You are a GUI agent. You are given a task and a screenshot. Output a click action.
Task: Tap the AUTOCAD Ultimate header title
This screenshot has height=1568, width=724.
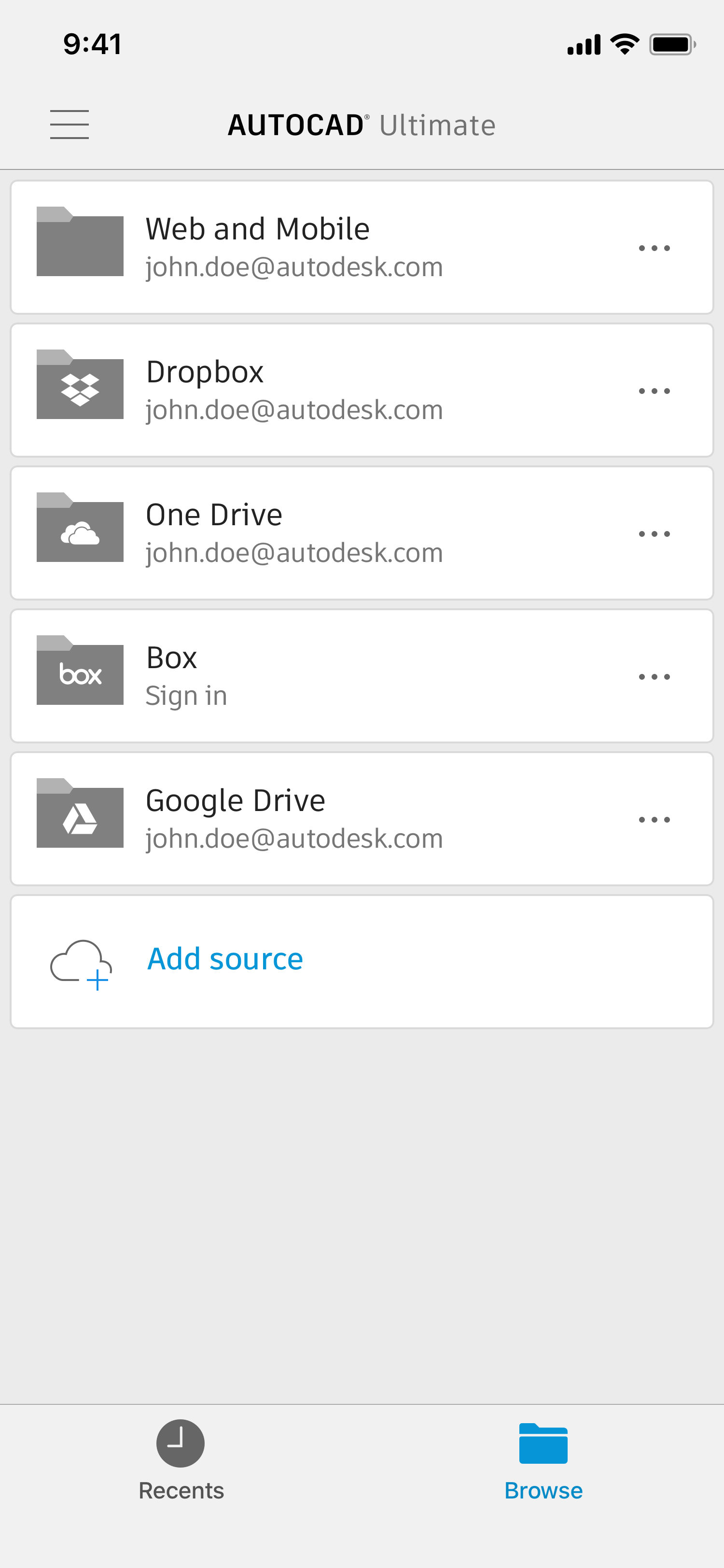pyautogui.click(x=362, y=126)
